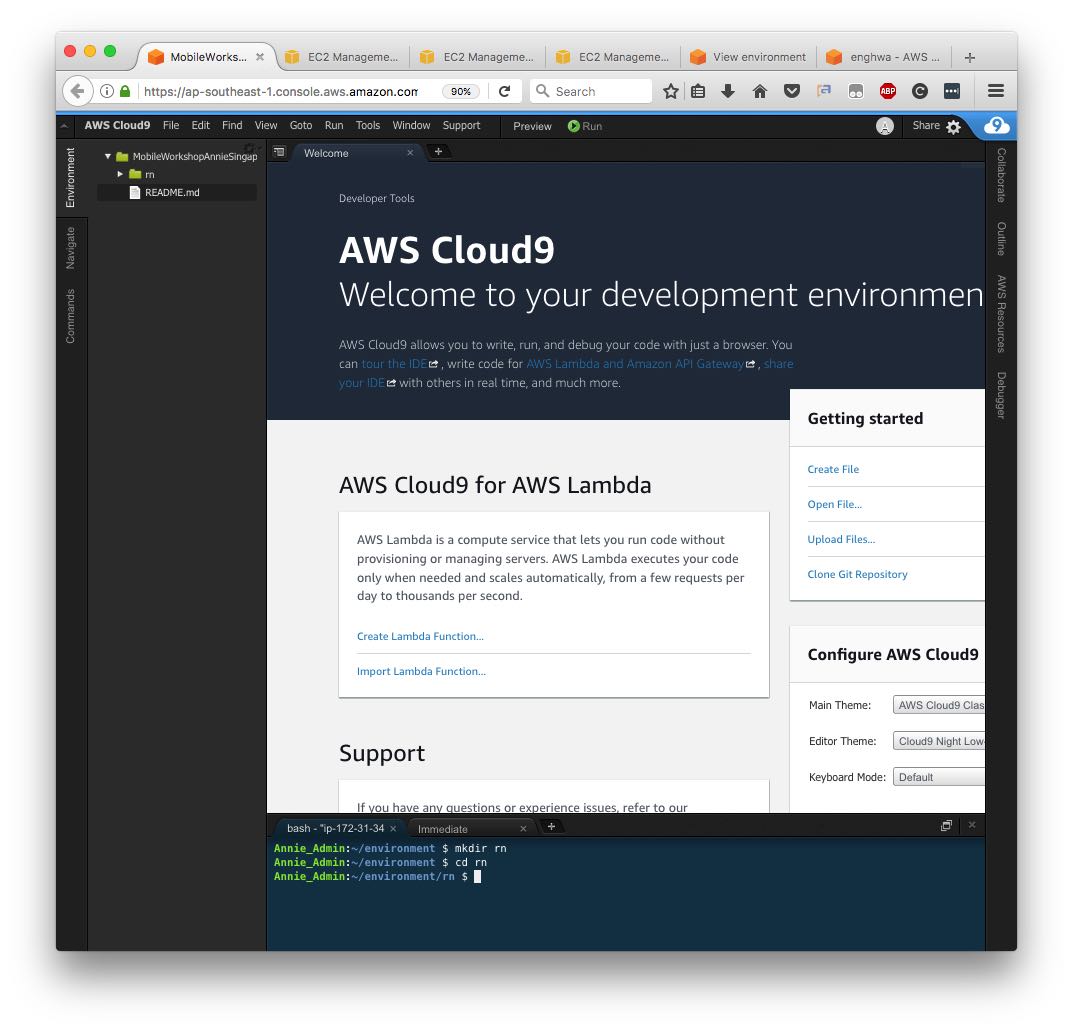Go to browser home icon
1073x1031 pixels.
pos(760,91)
